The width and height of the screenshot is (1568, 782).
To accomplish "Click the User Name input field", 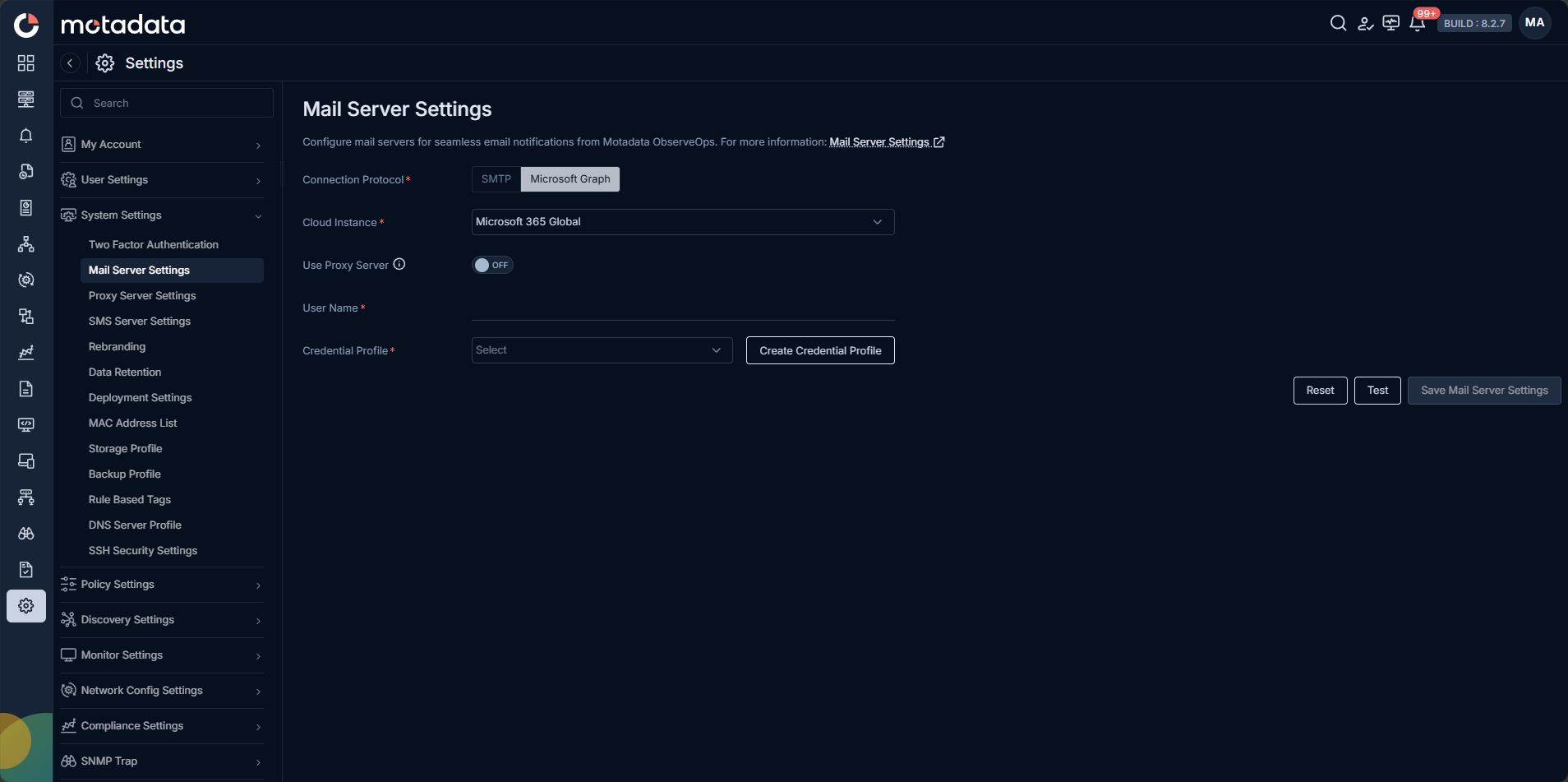I will click(x=683, y=308).
